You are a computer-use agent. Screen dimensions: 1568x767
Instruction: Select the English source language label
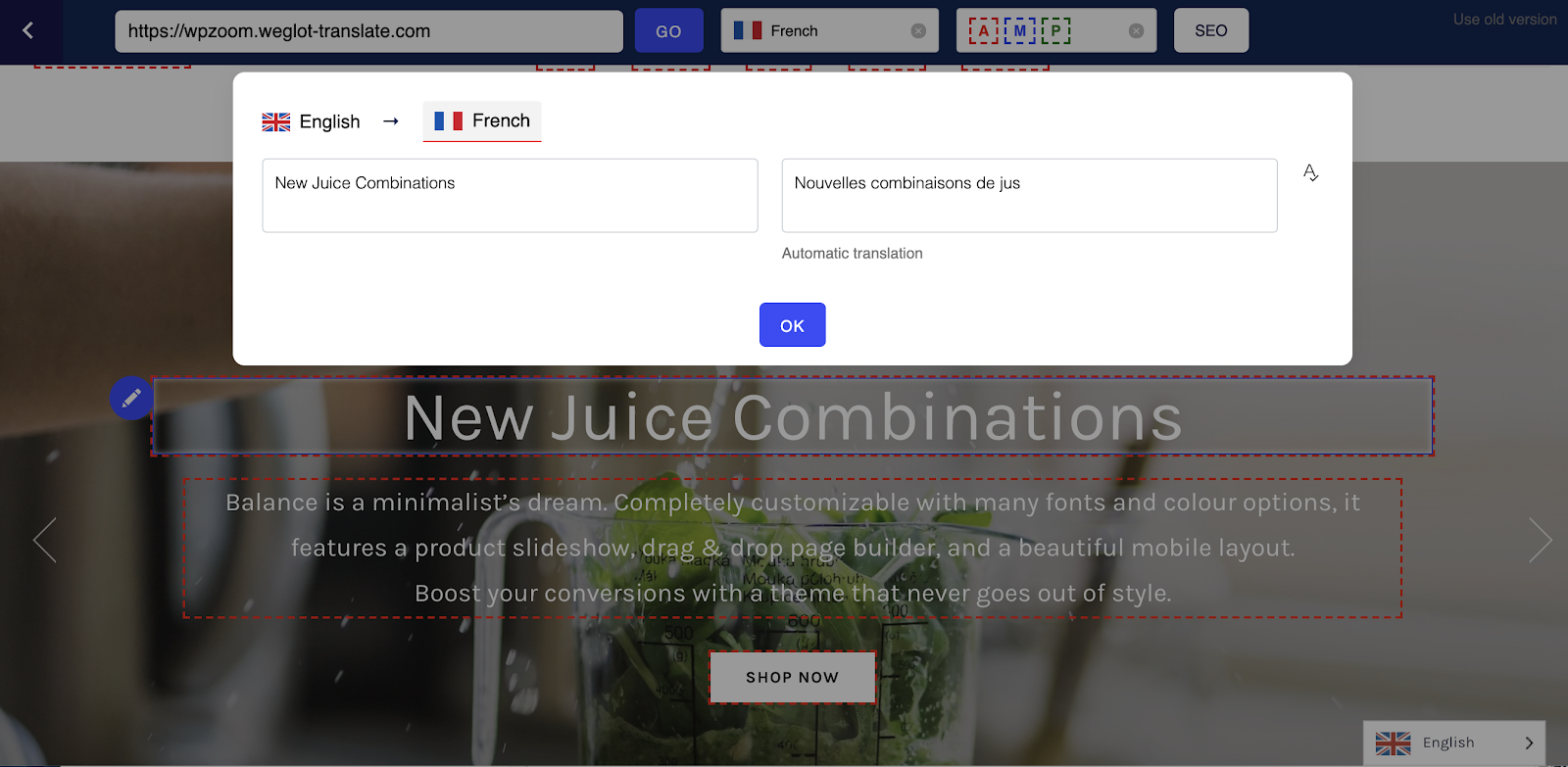[x=330, y=121]
